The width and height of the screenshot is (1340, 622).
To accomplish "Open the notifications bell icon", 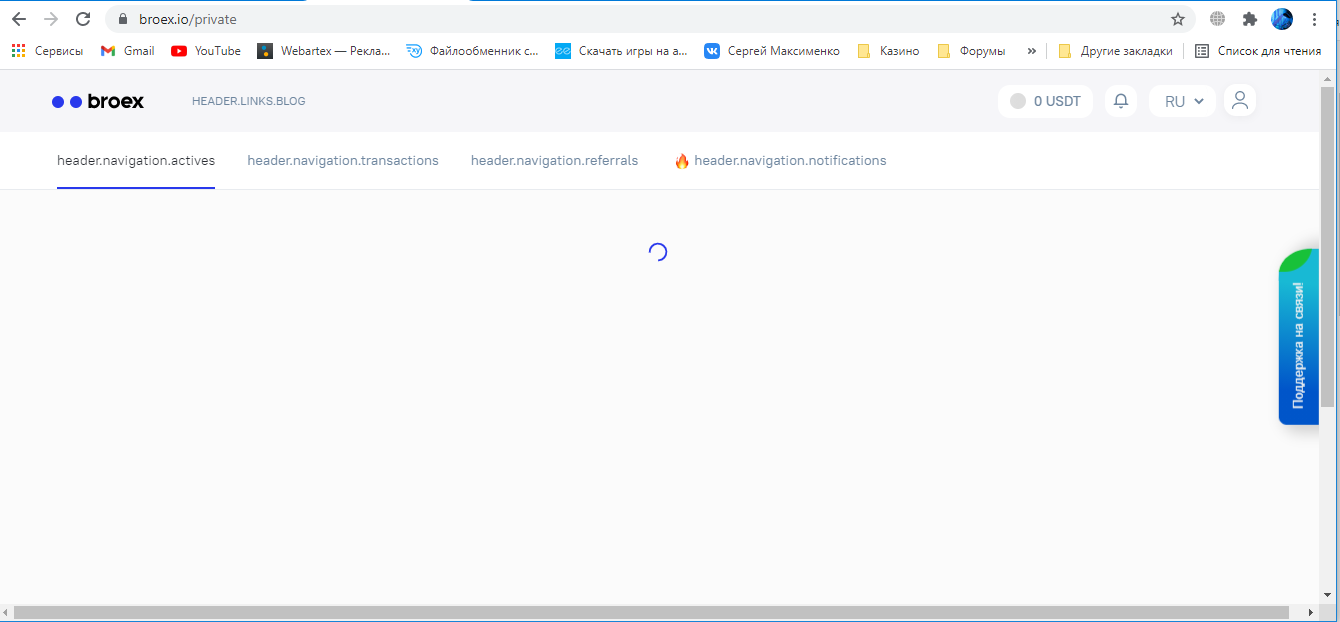I will 1121,101.
